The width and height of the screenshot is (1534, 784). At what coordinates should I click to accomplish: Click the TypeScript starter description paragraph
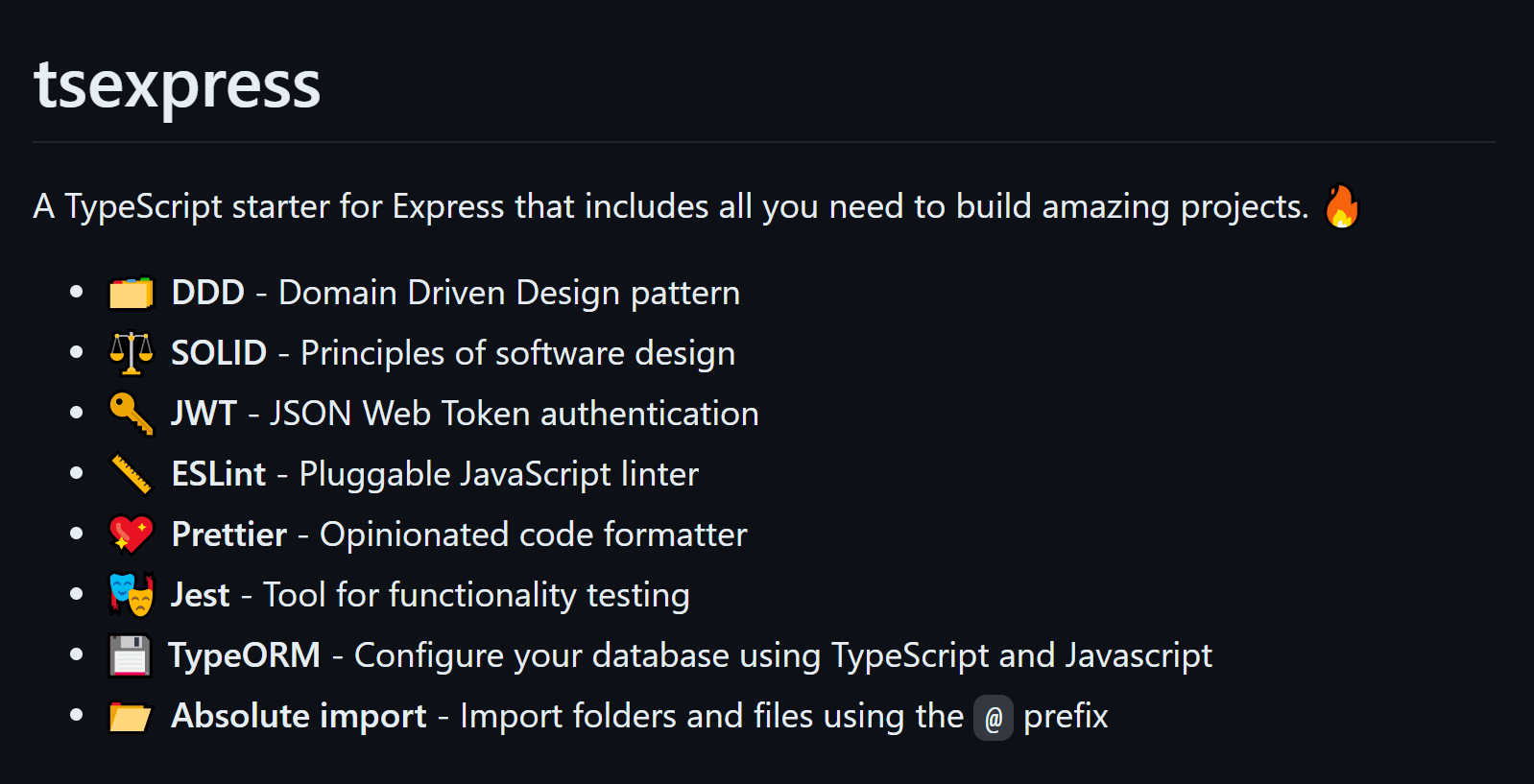tap(670, 206)
